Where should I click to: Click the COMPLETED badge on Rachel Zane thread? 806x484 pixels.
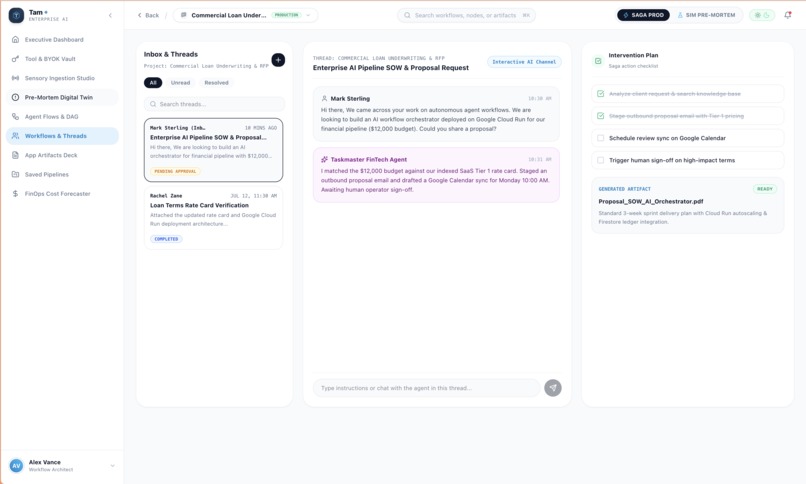(167, 239)
